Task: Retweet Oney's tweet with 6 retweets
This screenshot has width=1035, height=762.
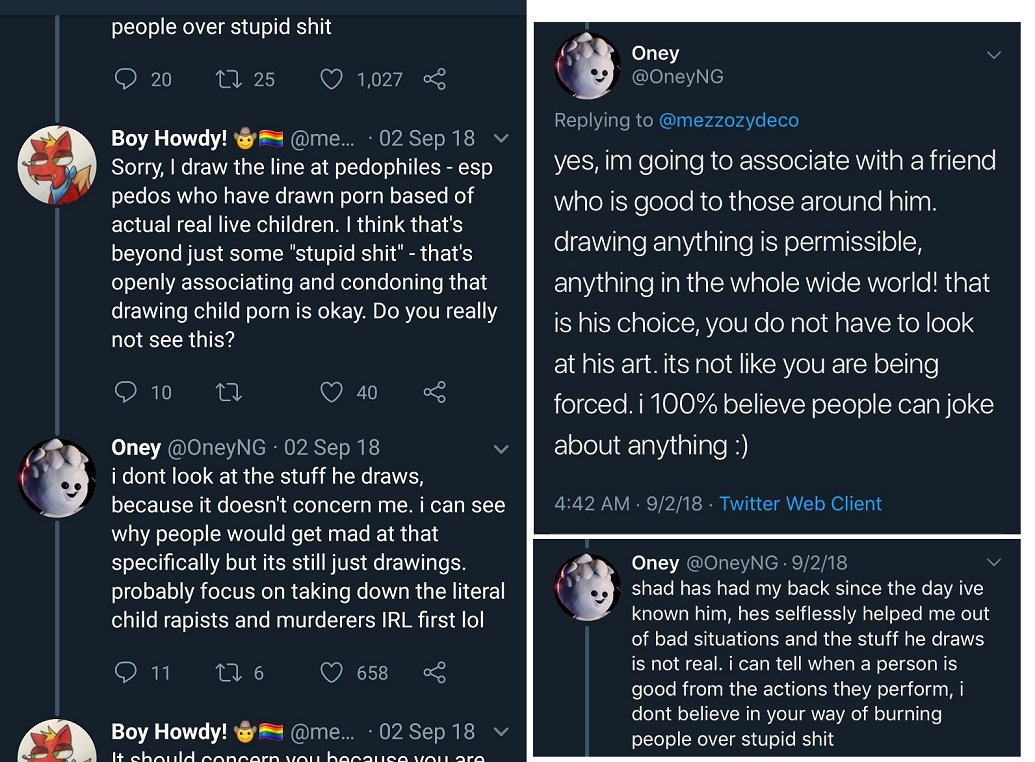Action: 228,672
